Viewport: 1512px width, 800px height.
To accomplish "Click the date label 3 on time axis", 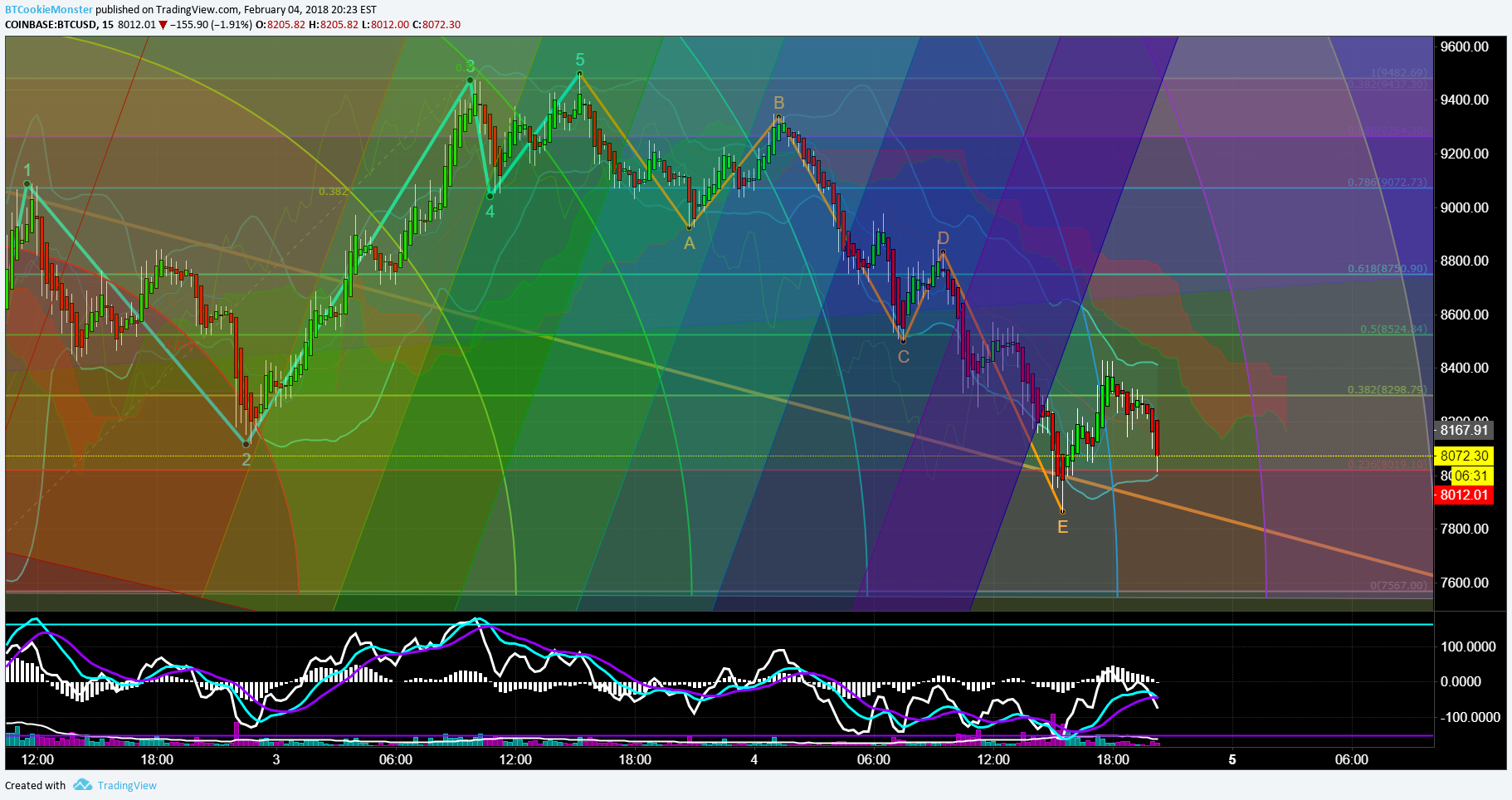I will coord(276,759).
